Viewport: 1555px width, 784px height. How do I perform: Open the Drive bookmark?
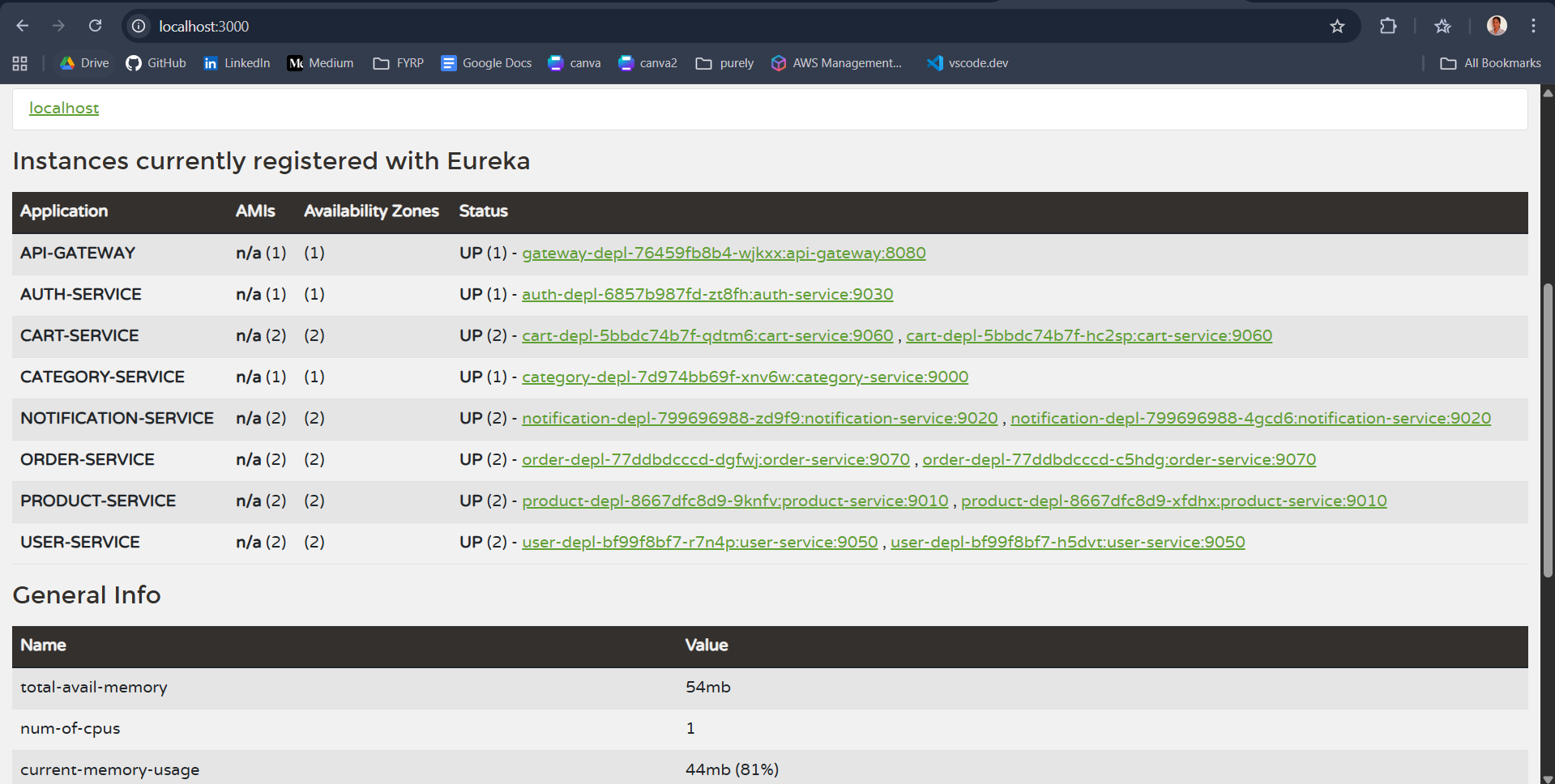[84, 63]
